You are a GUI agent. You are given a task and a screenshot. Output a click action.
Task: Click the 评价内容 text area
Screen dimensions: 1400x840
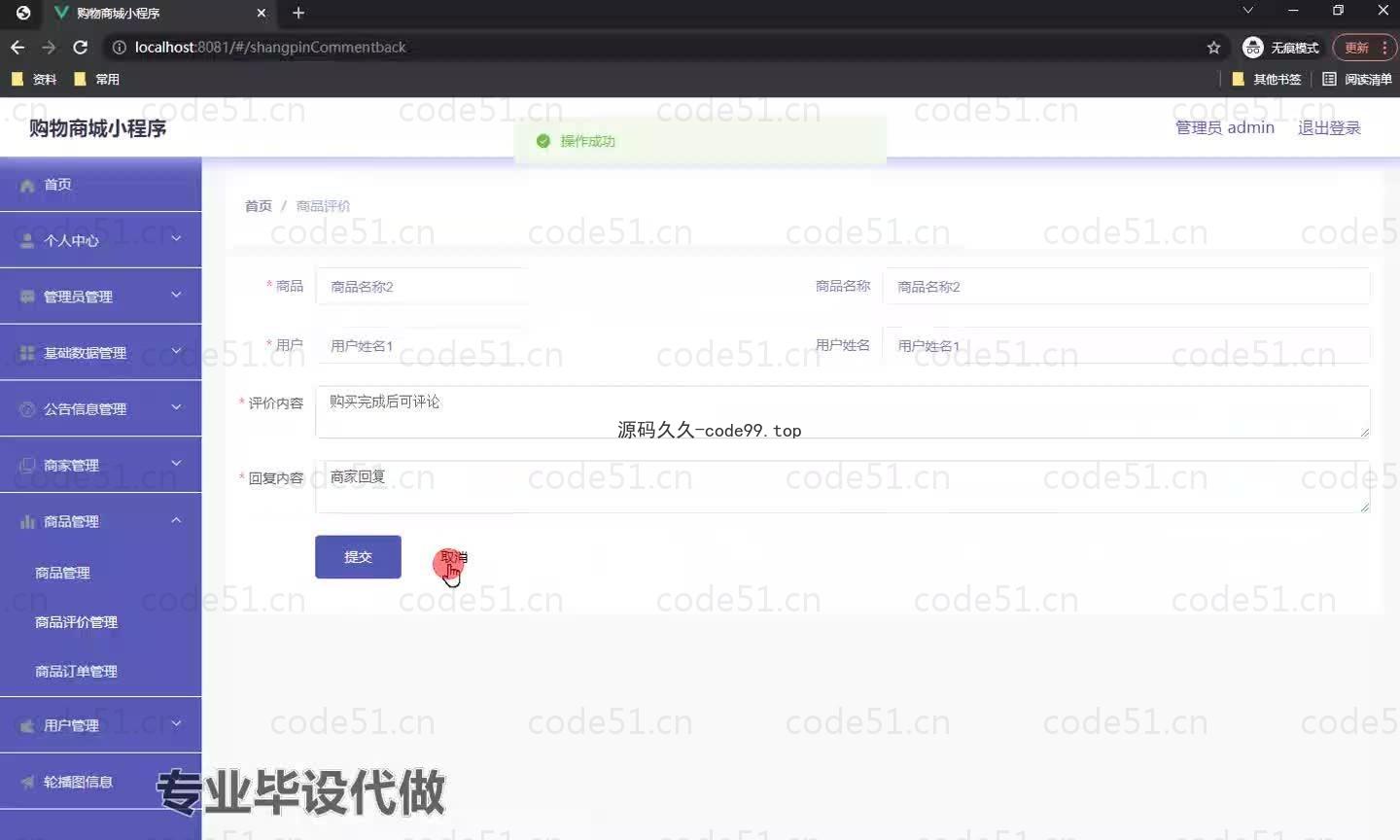[x=842, y=412]
